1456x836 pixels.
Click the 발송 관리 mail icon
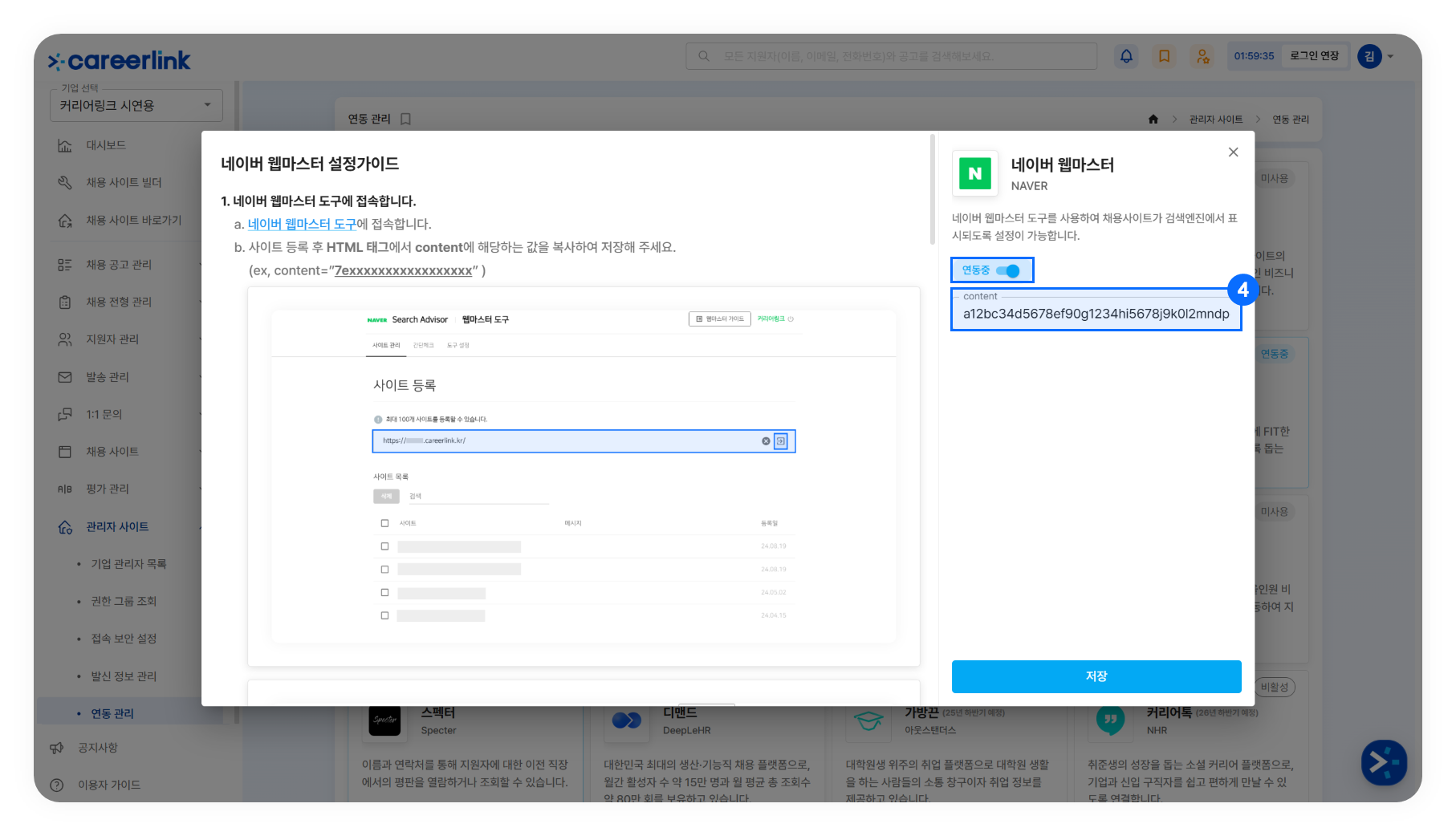(65, 377)
